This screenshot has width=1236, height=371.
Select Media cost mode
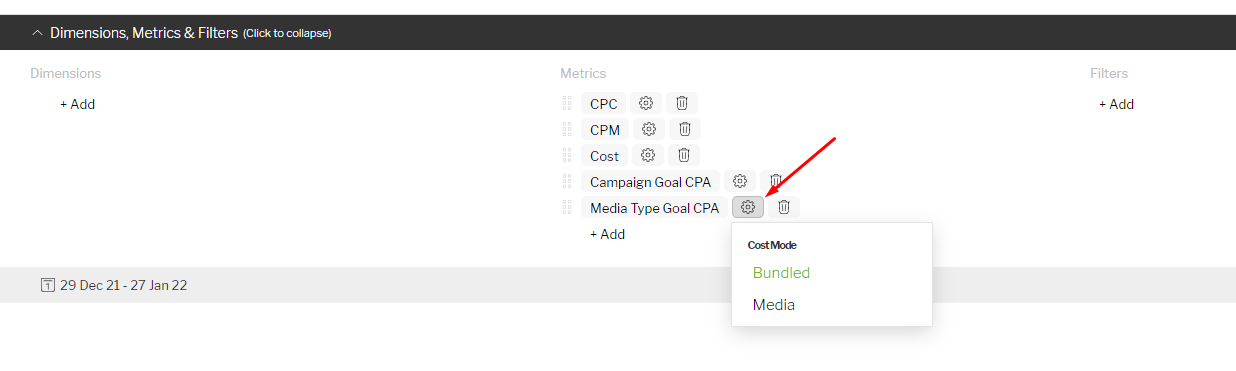click(x=774, y=305)
